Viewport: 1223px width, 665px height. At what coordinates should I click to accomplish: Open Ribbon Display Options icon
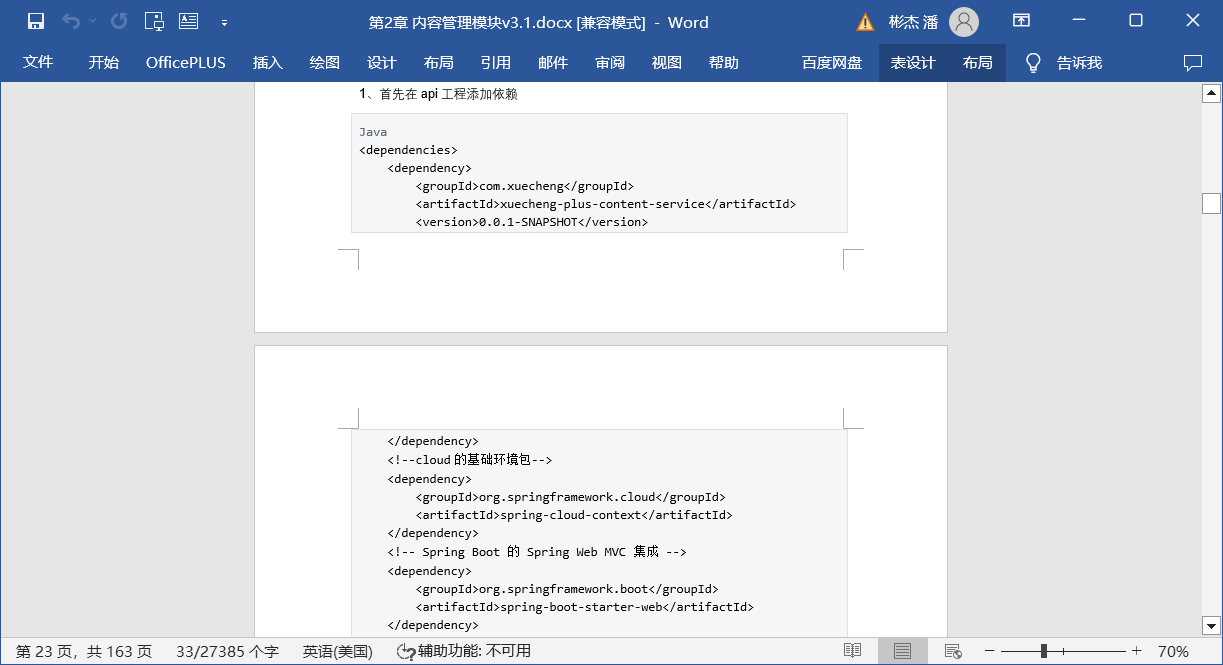tap(1021, 21)
